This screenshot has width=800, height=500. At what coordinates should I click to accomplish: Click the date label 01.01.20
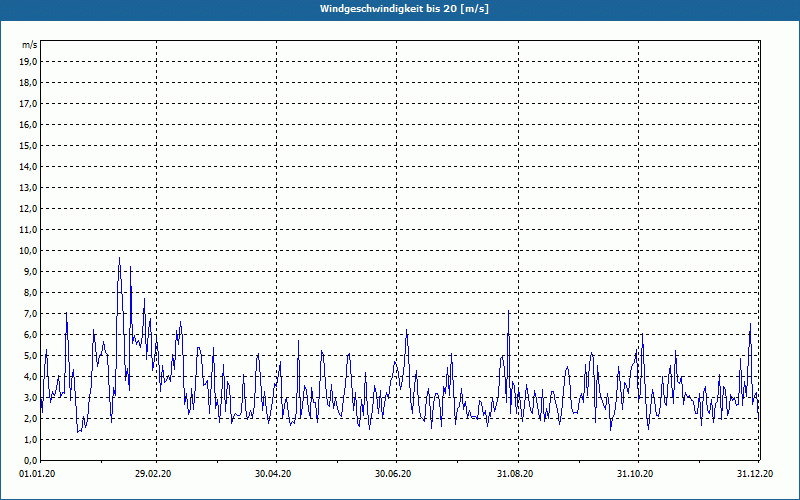[x=37, y=474]
